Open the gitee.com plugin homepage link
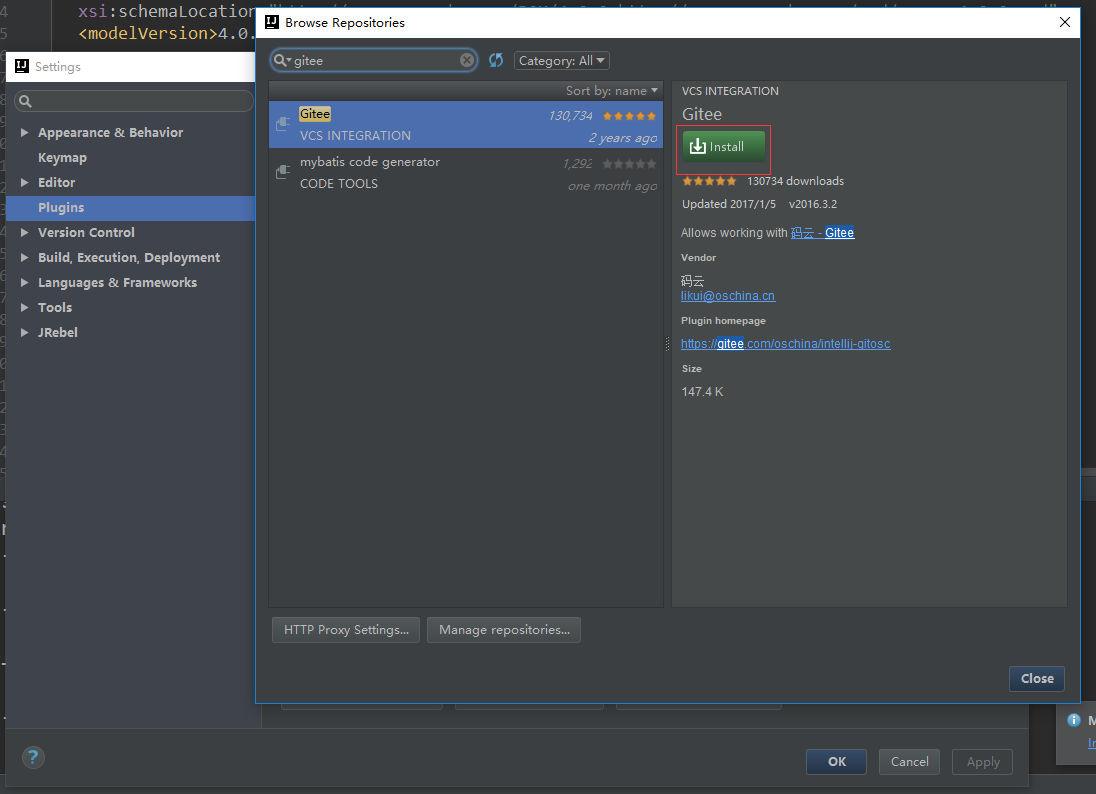The width and height of the screenshot is (1096, 794). click(x=786, y=344)
